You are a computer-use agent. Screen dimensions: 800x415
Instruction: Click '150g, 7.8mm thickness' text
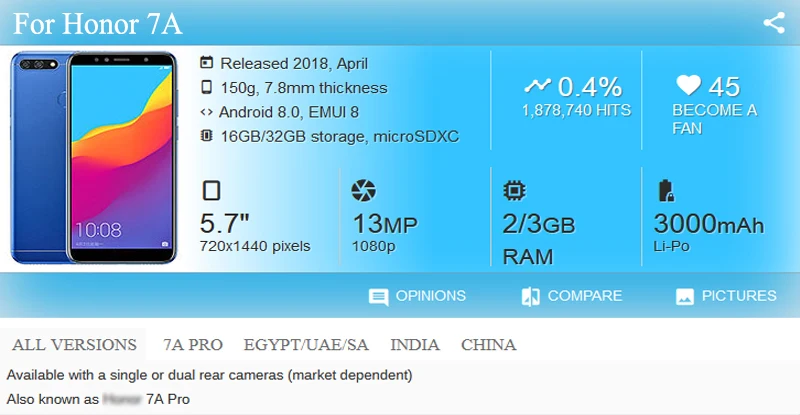pyautogui.click(x=304, y=88)
